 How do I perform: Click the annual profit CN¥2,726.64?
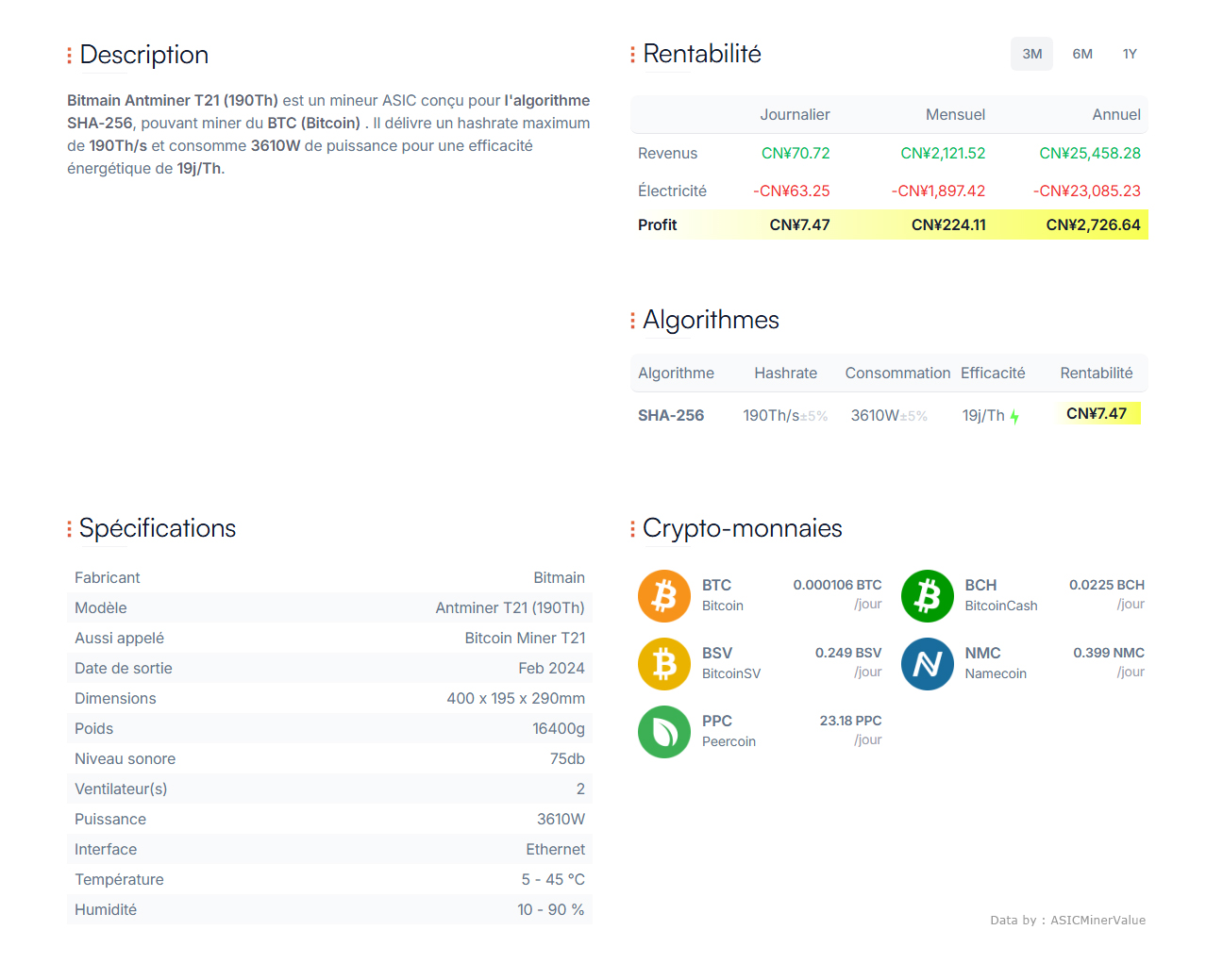pos(1093,224)
